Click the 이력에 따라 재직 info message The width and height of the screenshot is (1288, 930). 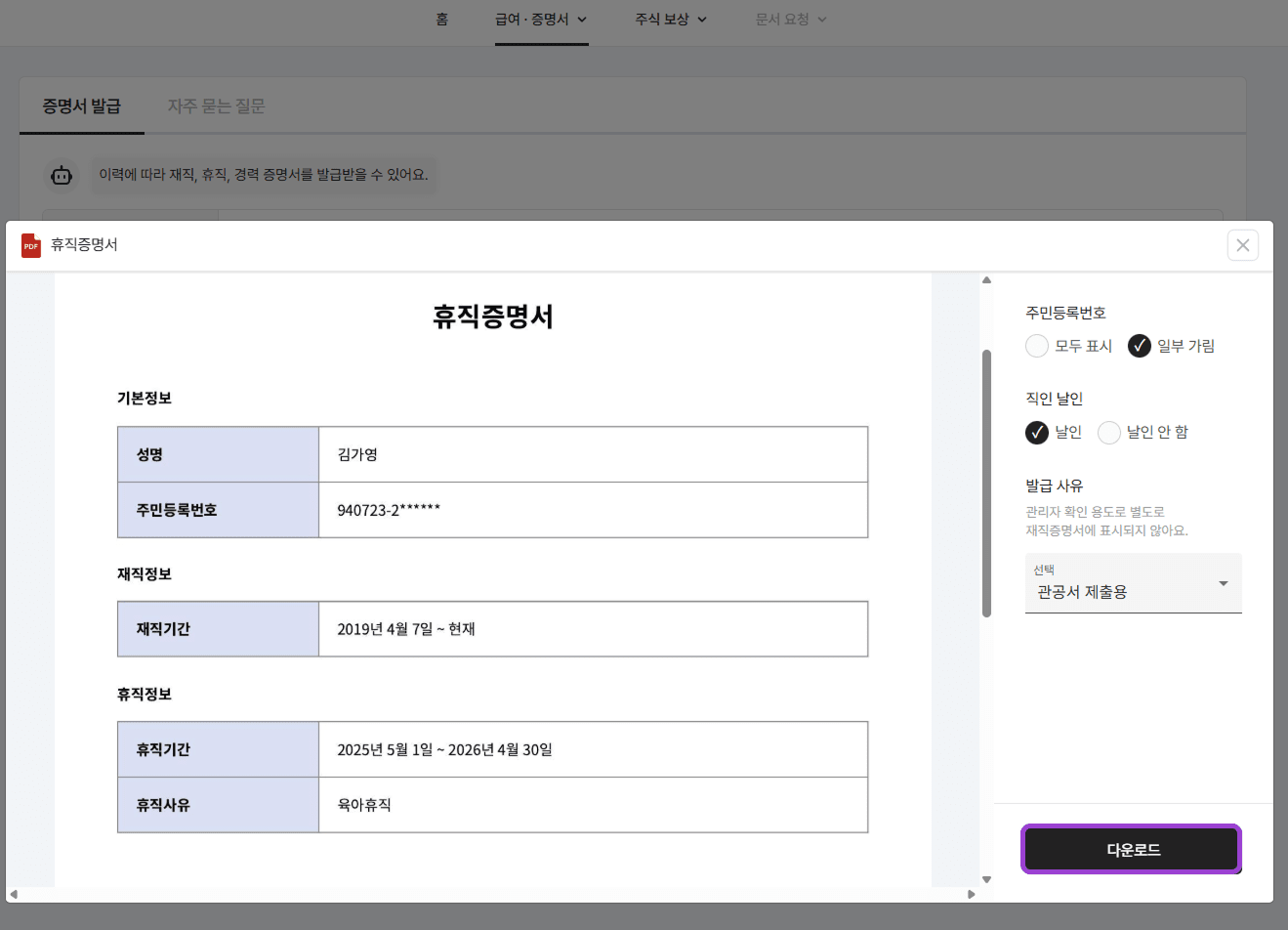coord(264,175)
